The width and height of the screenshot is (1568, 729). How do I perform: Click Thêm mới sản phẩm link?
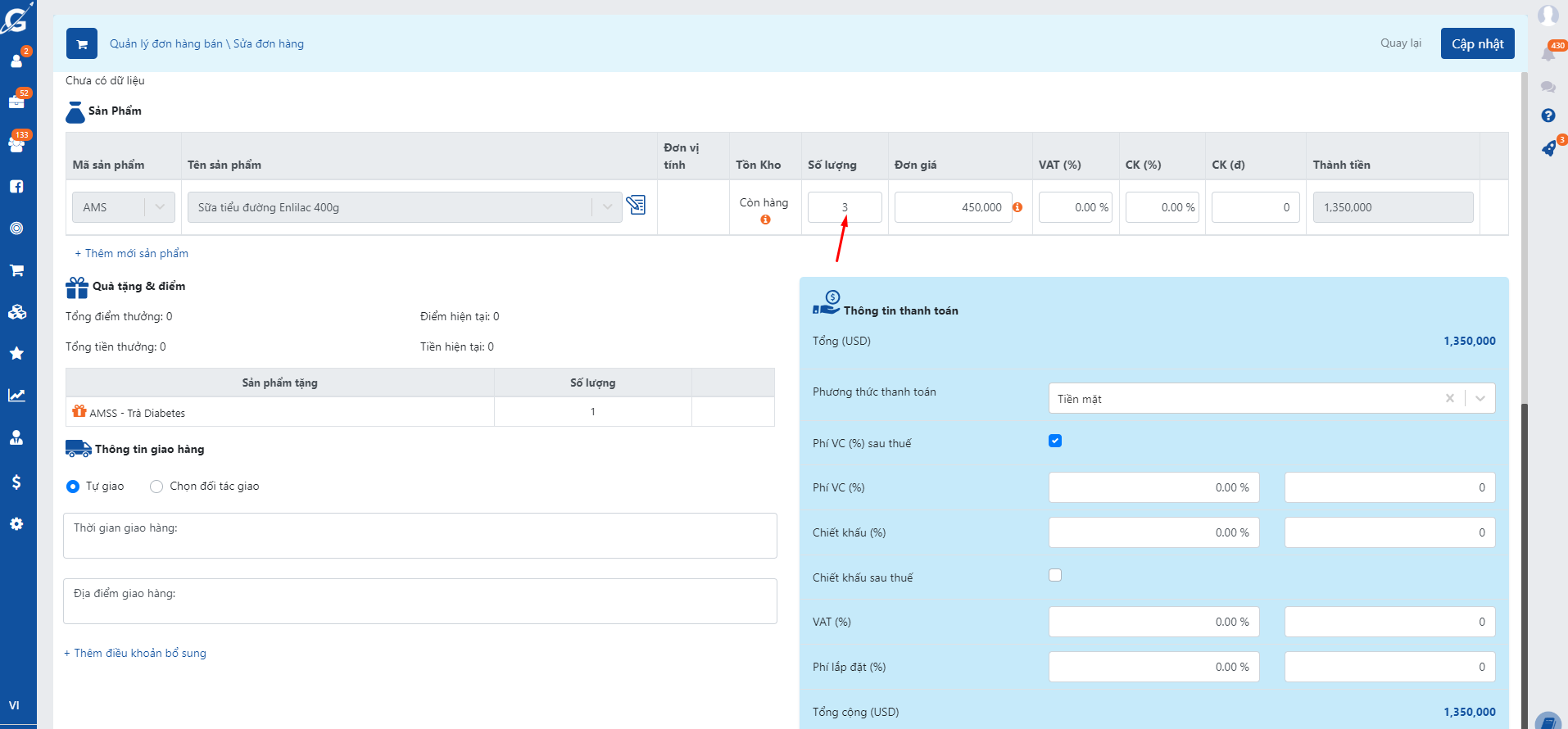(132, 253)
